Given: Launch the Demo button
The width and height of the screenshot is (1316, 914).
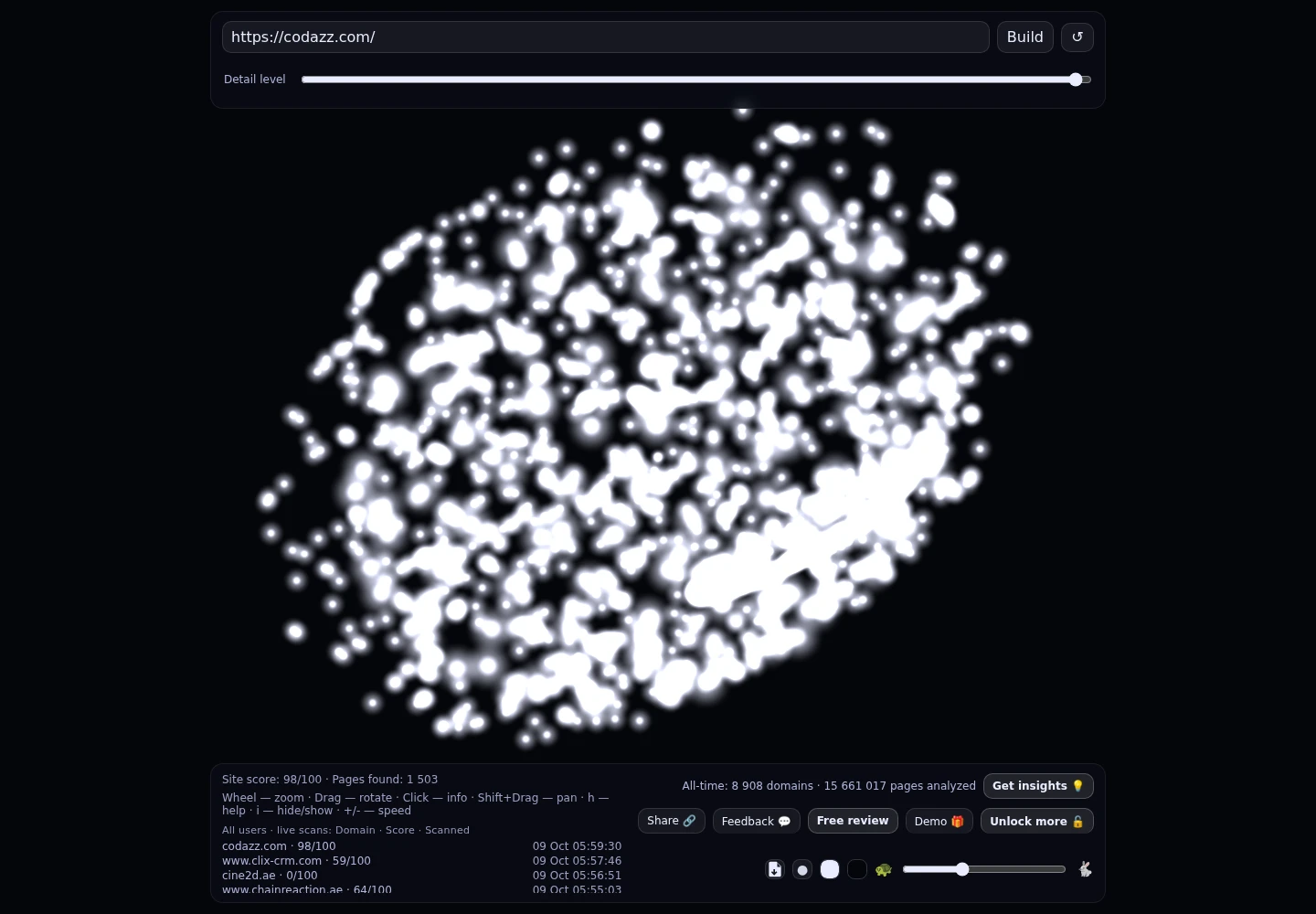Looking at the screenshot, I should coord(939,821).
